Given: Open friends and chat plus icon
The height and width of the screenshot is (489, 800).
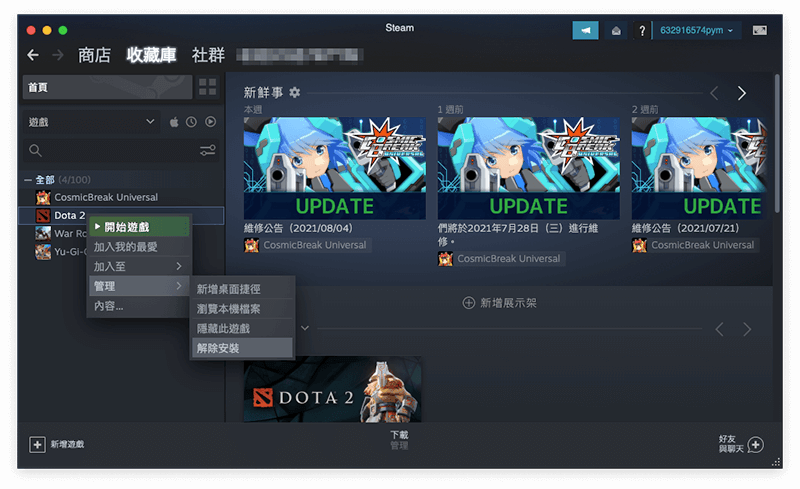Looking at the screenshot, I should (756, 445).
